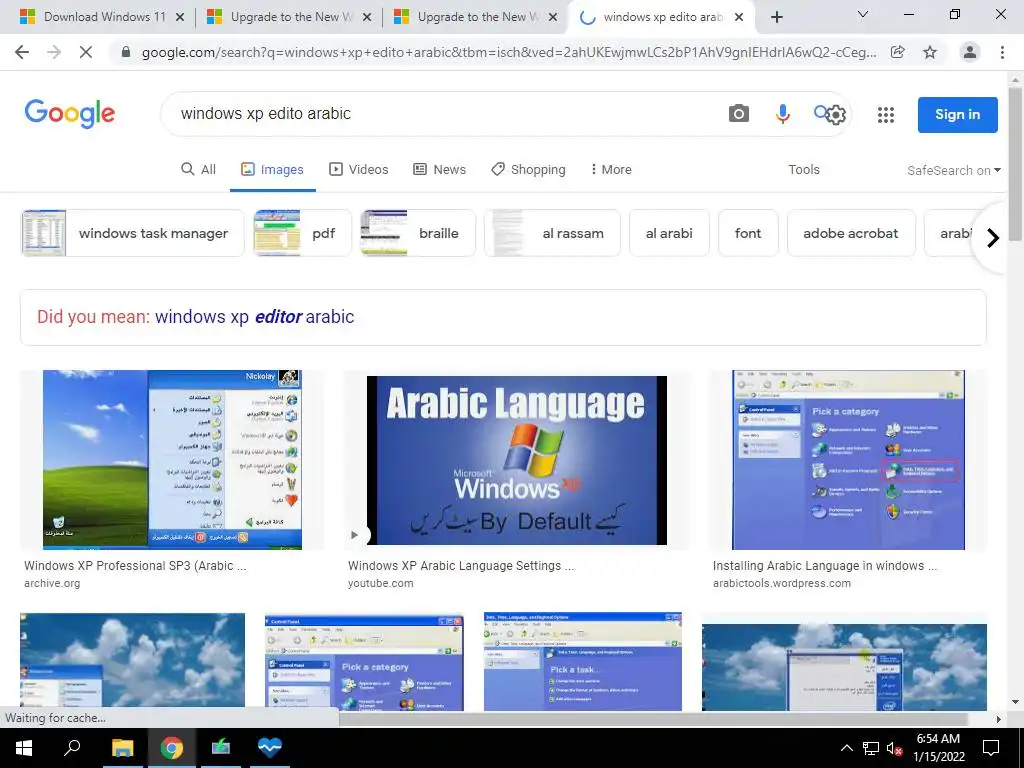Select the windows task manager chip
This screenshot has height=768, width=1024.
pyautogui.click(x=133, y=233)
